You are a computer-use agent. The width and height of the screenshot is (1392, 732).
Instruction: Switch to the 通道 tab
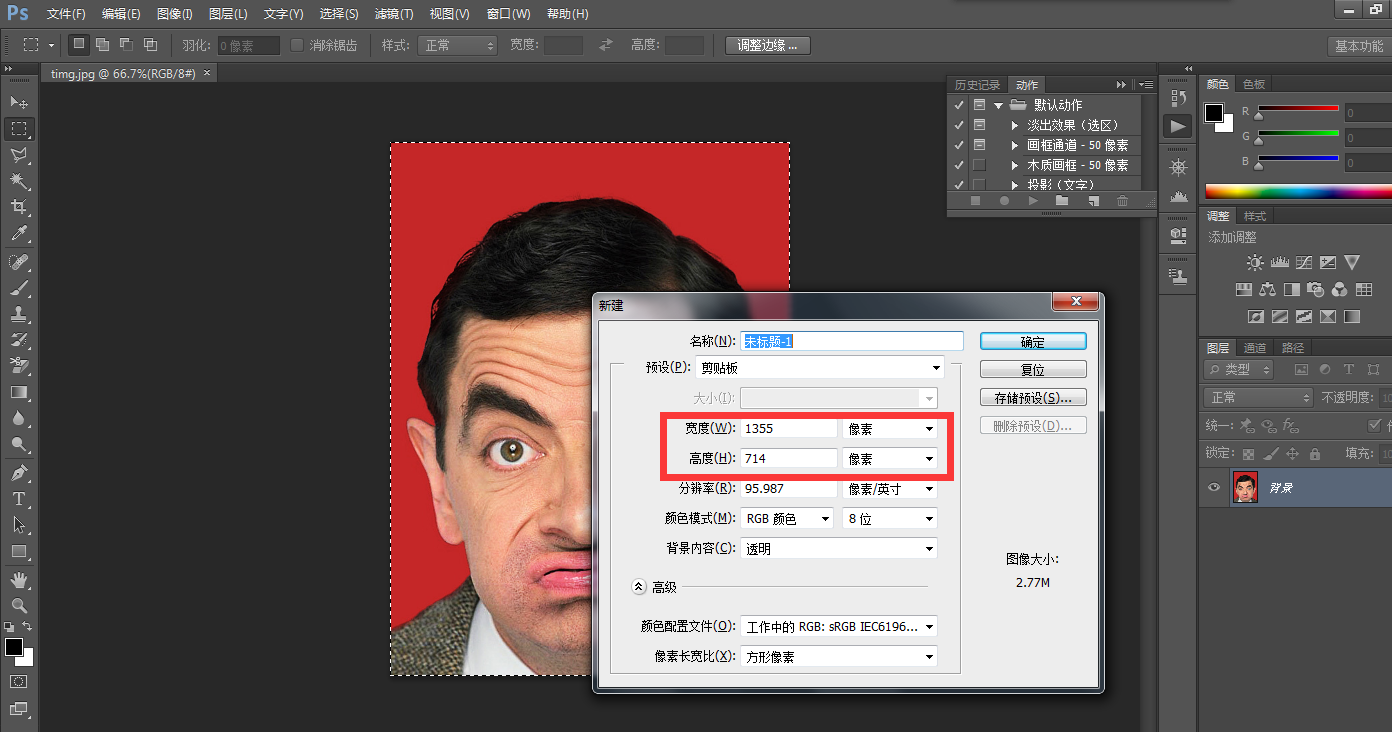pos(1255,348)
